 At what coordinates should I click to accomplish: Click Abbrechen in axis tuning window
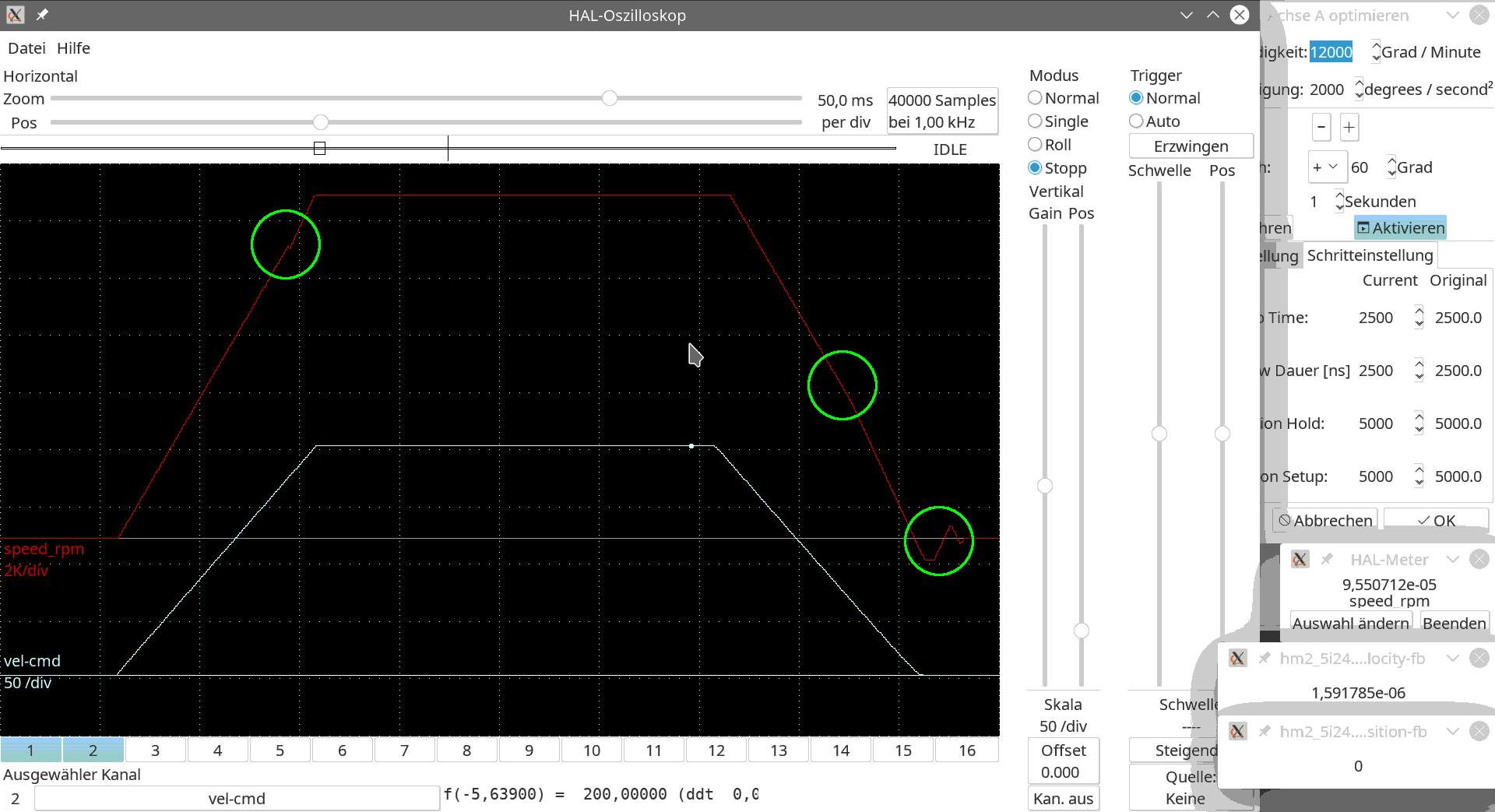point(1325,520)
